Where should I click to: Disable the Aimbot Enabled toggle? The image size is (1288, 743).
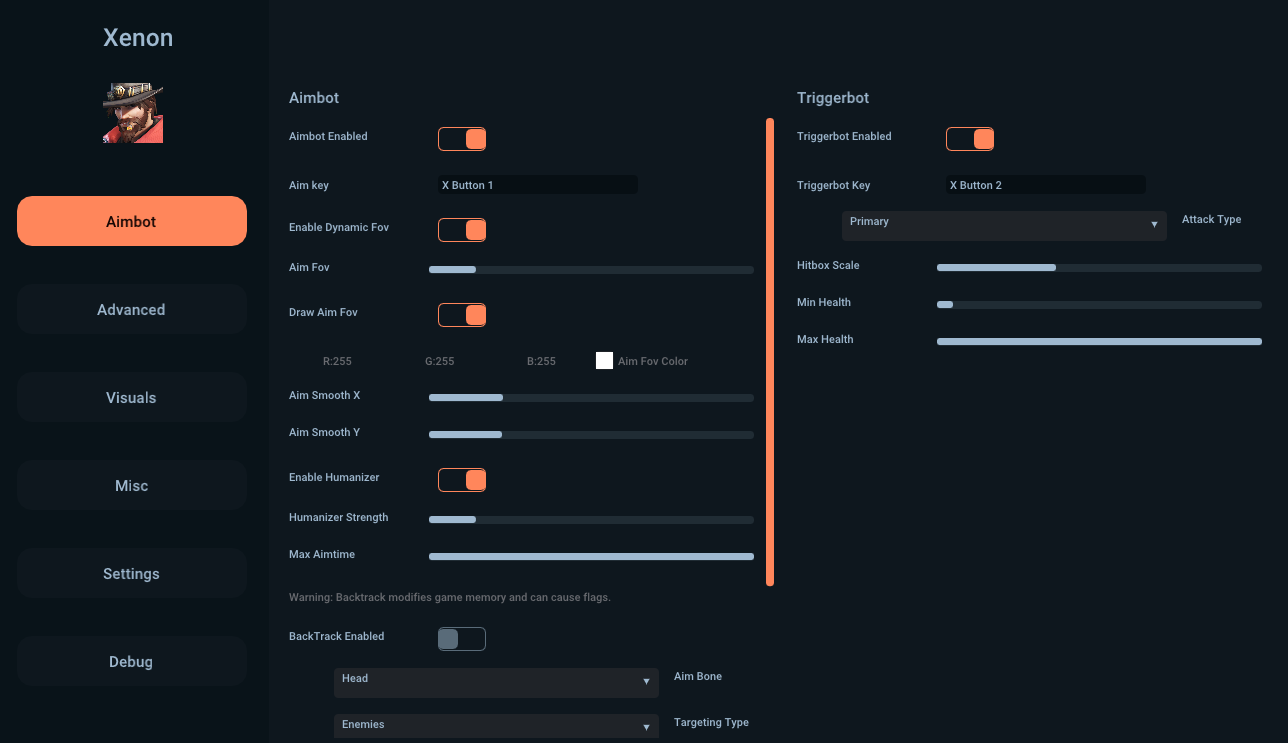click(x=462, y=139)
